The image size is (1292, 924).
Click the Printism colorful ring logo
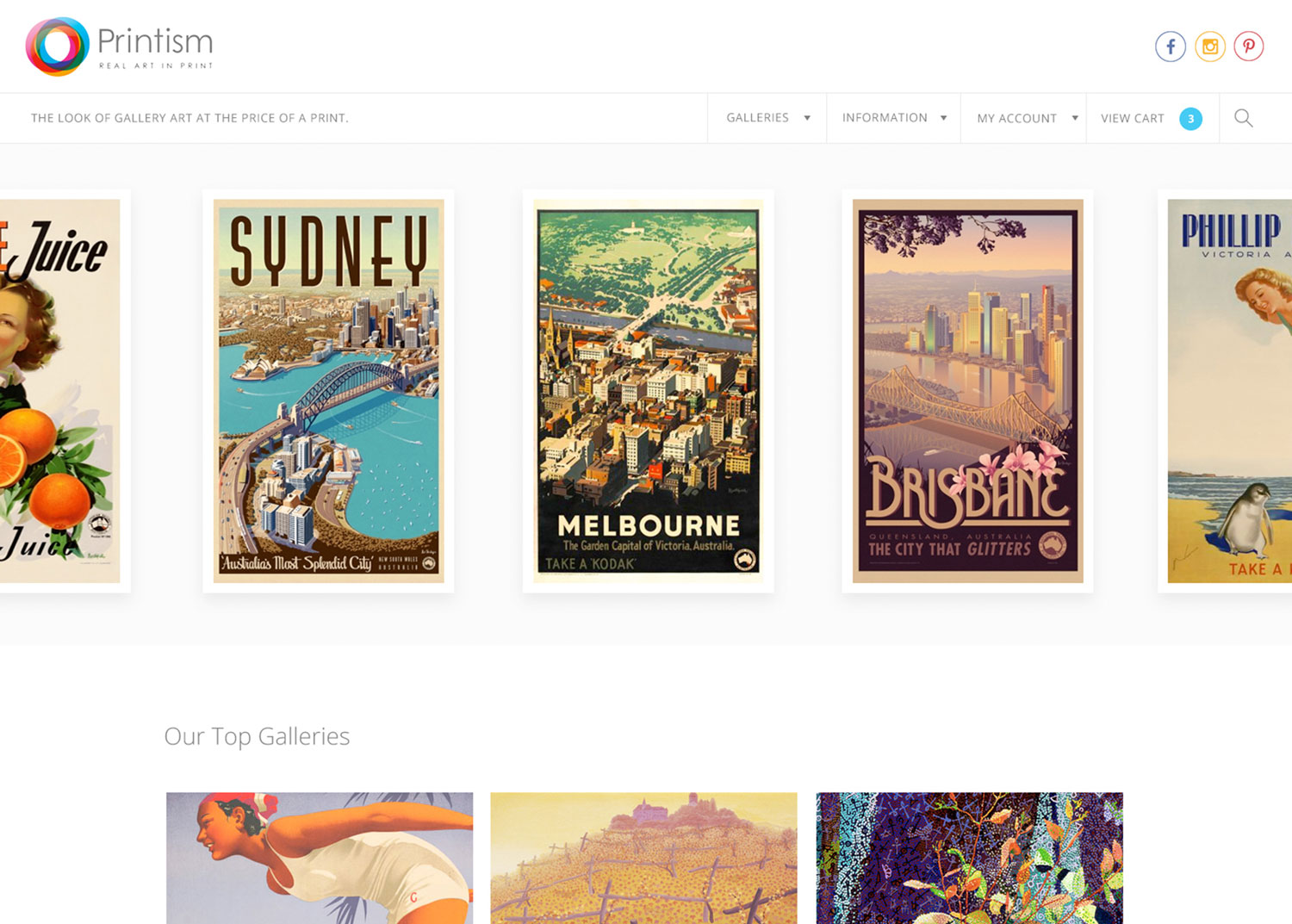click(x=58, y=47)
